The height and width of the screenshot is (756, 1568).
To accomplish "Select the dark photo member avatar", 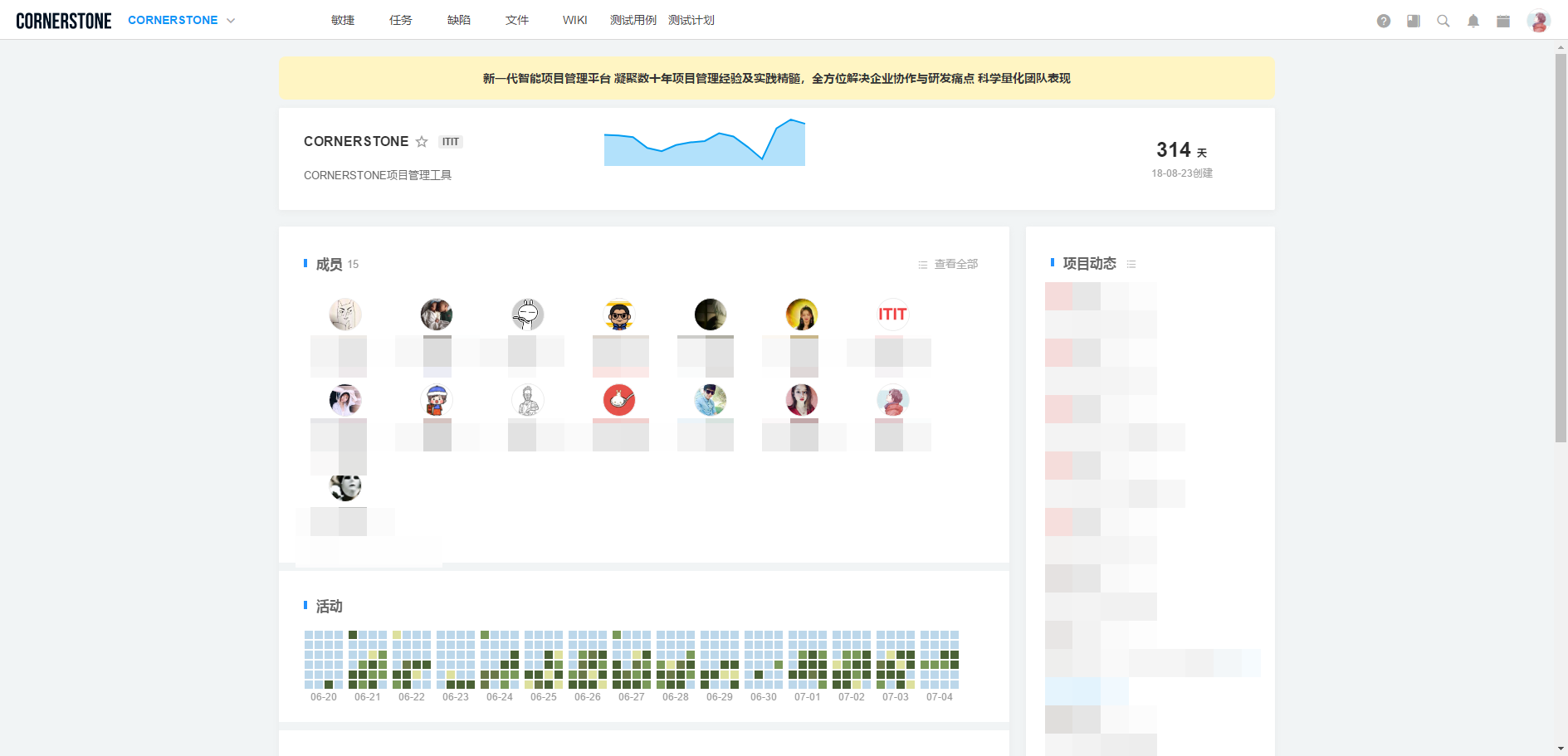I will [x=711, y=315].
